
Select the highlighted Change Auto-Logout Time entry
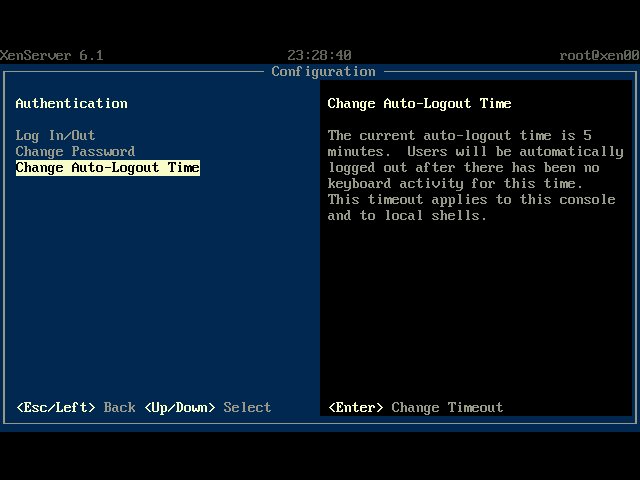coord(108,168)
